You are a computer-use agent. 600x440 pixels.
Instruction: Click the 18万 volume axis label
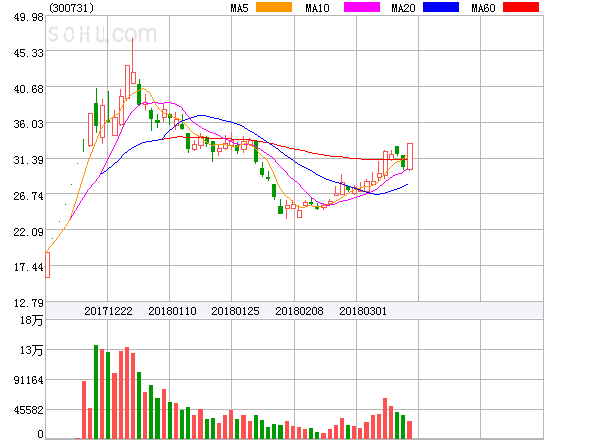pyautogui.click(x=32, y=320)
